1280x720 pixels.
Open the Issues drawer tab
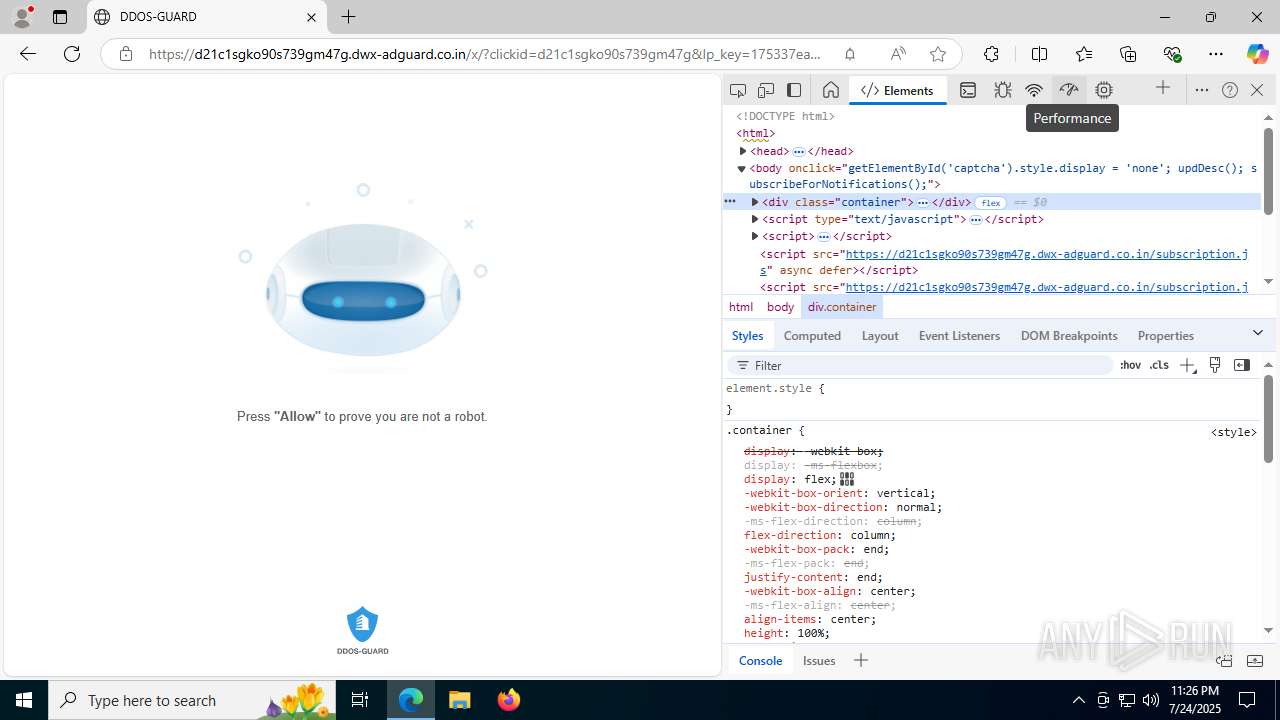point(819,660)
